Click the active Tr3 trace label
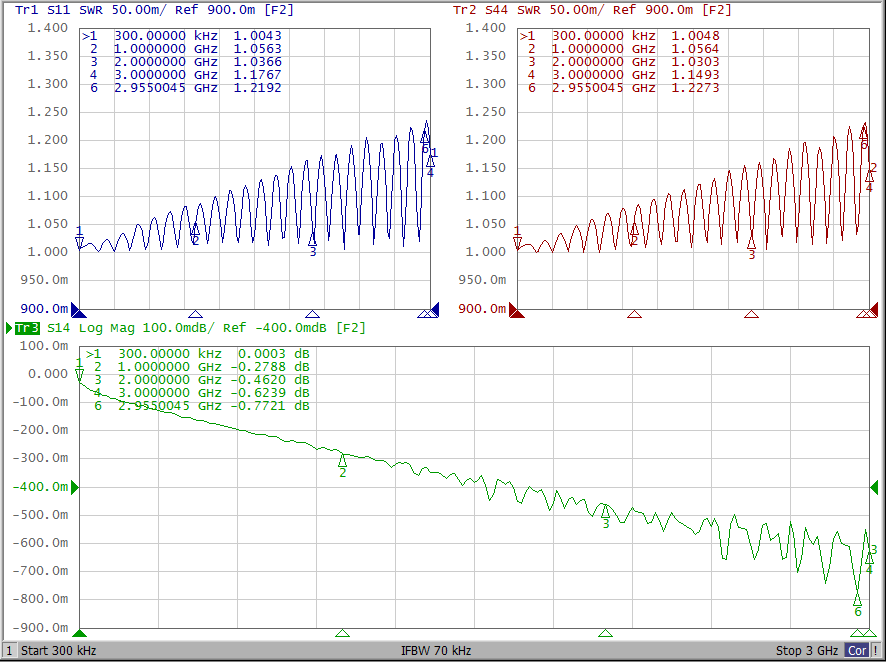Viewport: 886px width, 662px height. click(27, 328)
